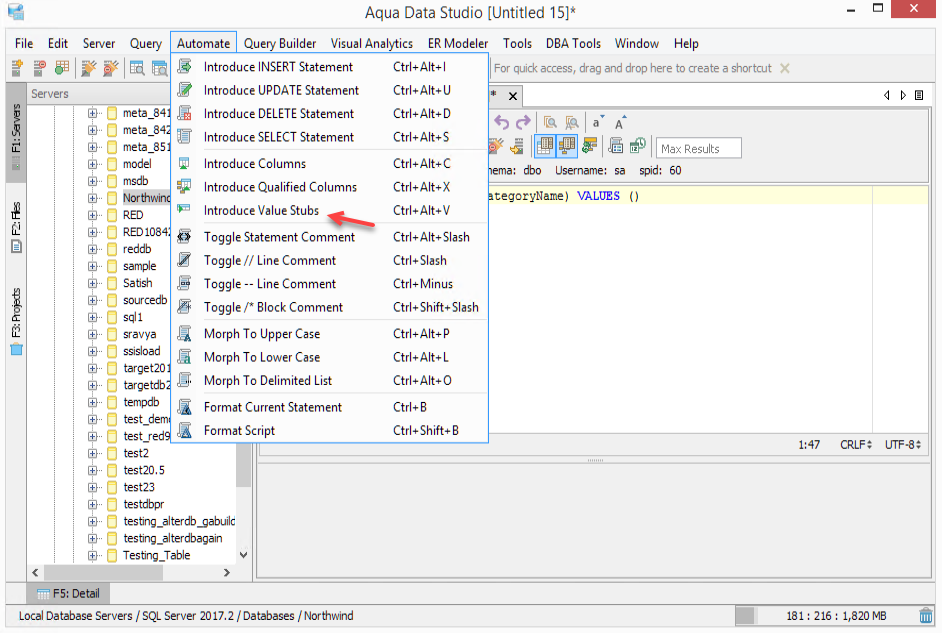Click the Introduce INSERT Statement icon
Screen dimensions: 942x633
185,66
